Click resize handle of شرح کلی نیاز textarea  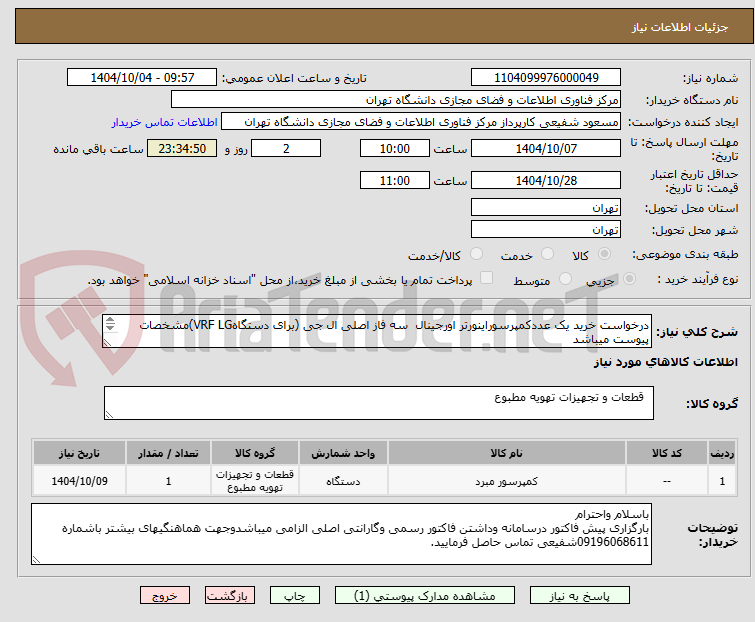coord(107,343)
